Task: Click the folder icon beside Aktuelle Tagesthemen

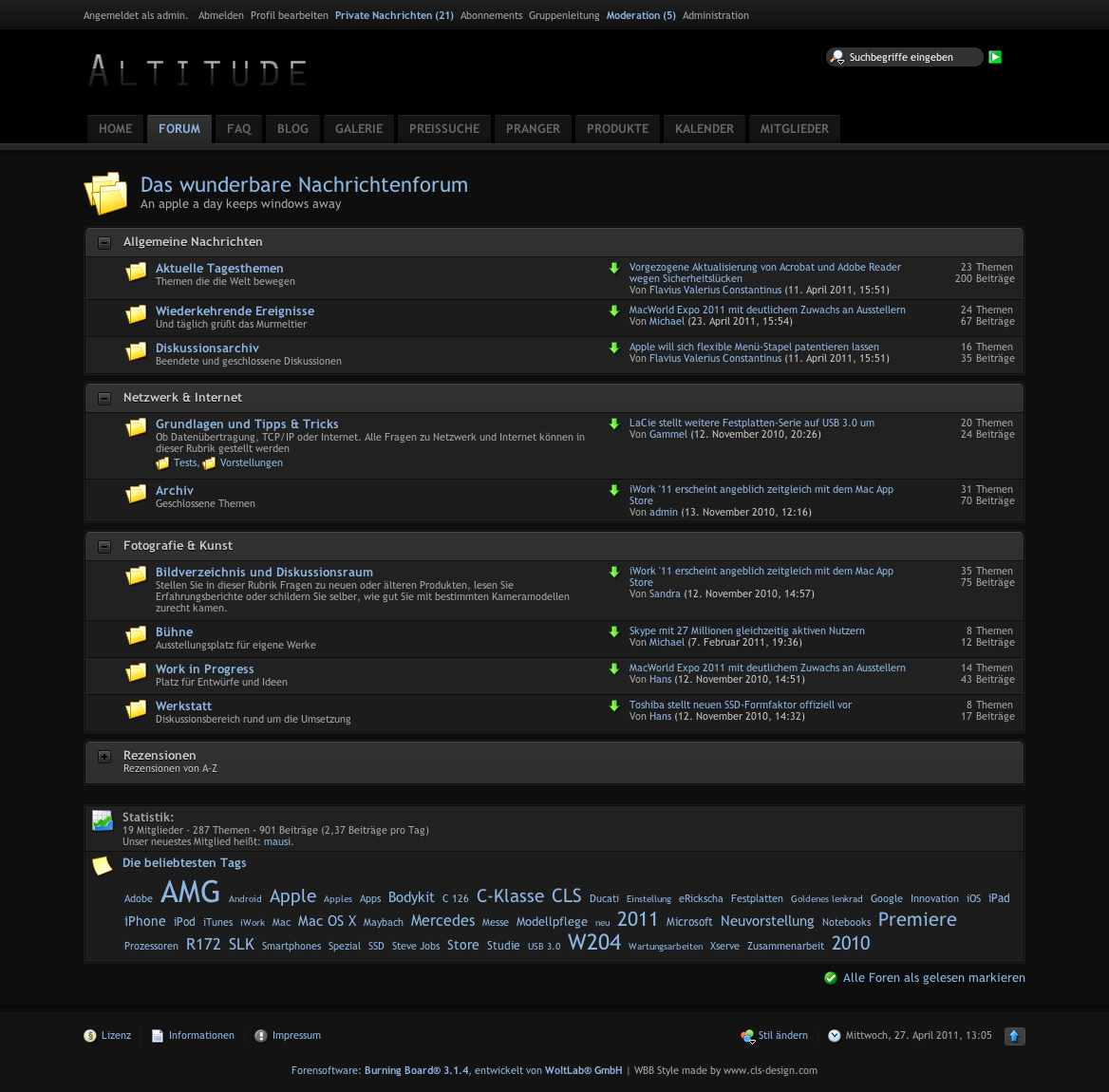Action: [x=137, y=272]
